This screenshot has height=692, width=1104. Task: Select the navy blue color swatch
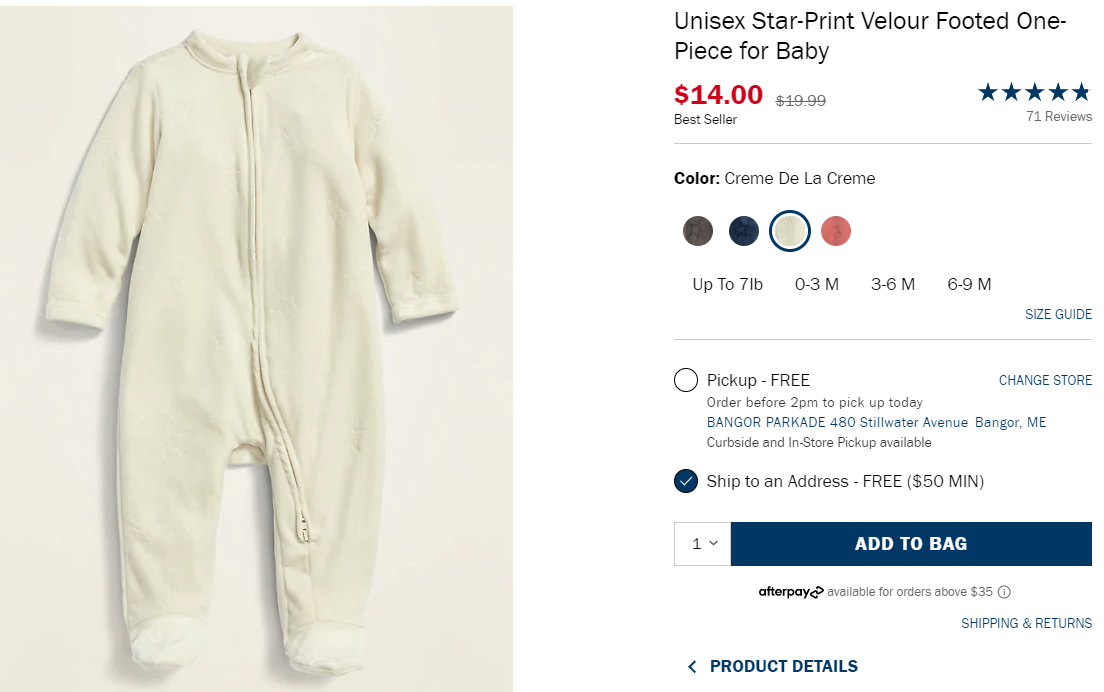744,231
